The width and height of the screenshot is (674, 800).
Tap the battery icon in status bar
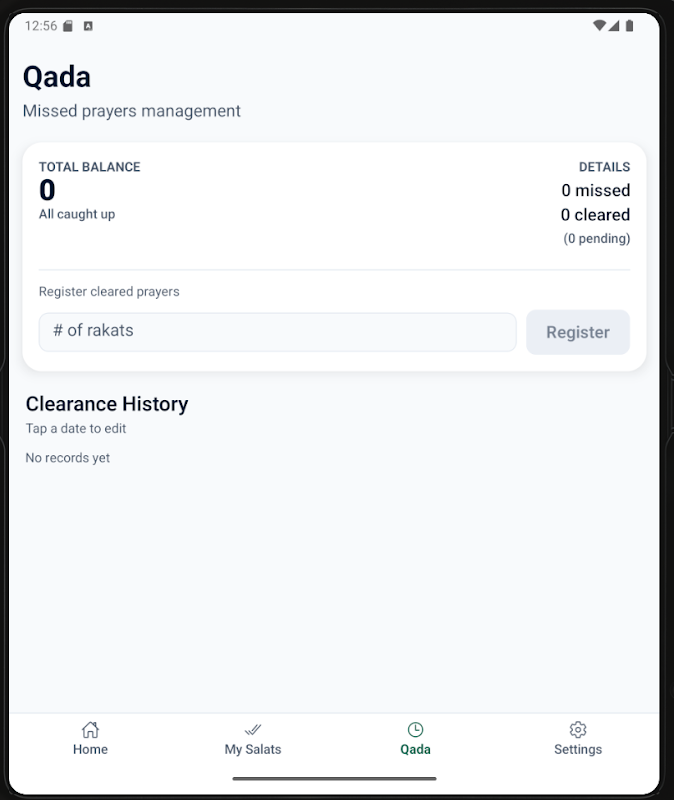coord(629,26)
